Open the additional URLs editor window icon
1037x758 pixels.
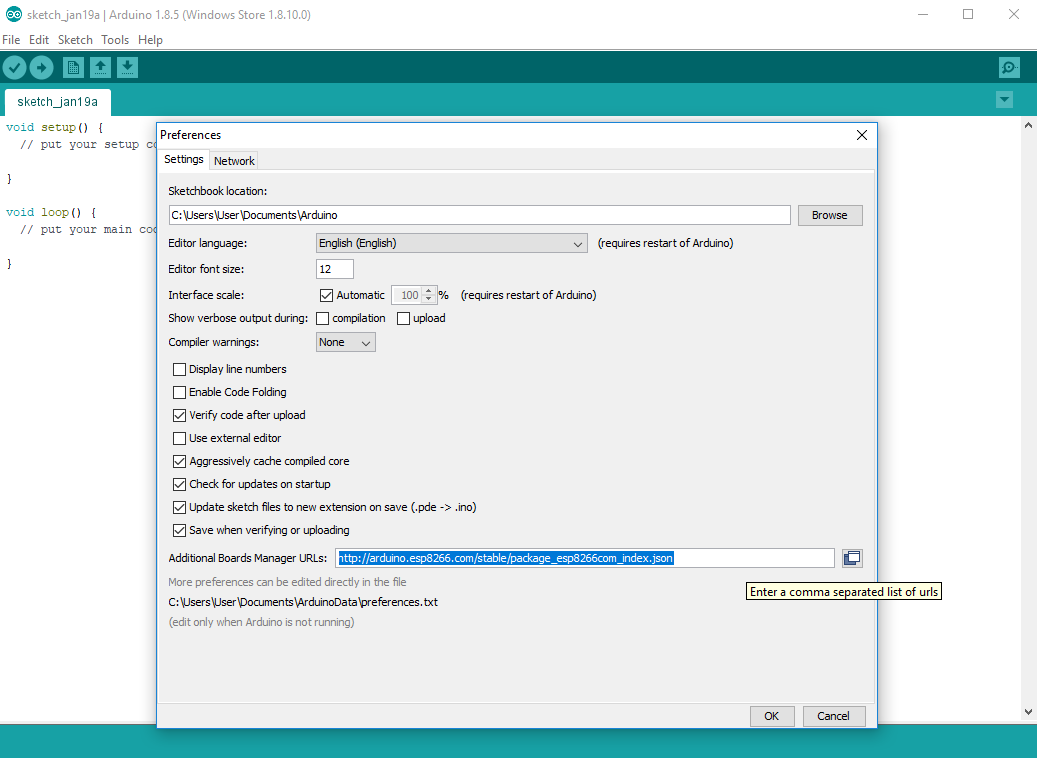(852, 558)
